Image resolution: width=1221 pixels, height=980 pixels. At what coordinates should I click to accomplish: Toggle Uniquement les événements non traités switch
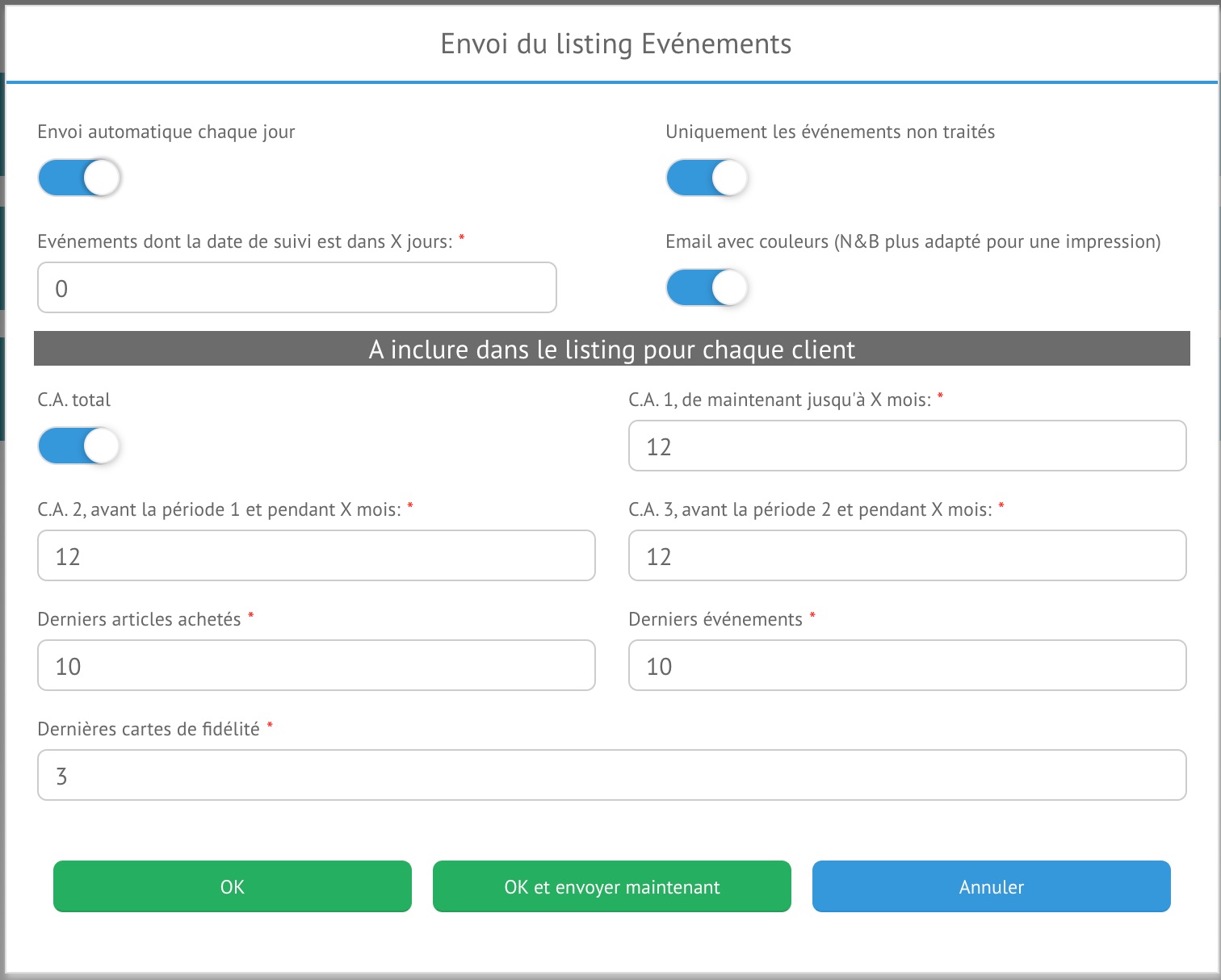(707, 178)
